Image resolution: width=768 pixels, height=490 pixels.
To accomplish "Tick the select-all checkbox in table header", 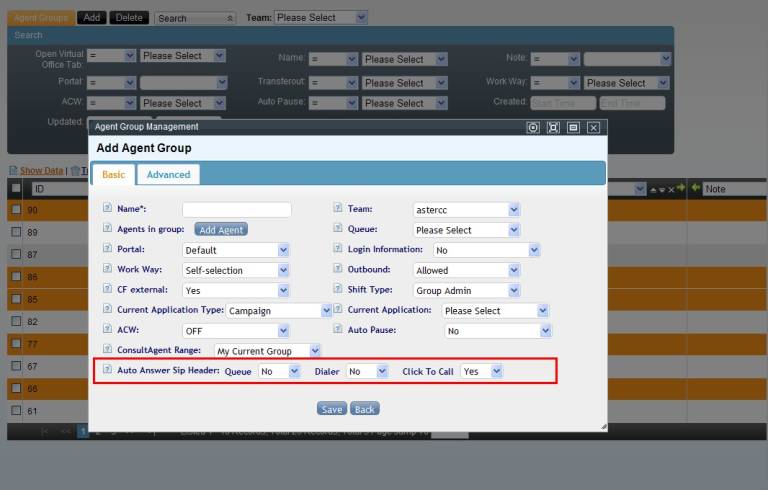I will pos(16,188).
